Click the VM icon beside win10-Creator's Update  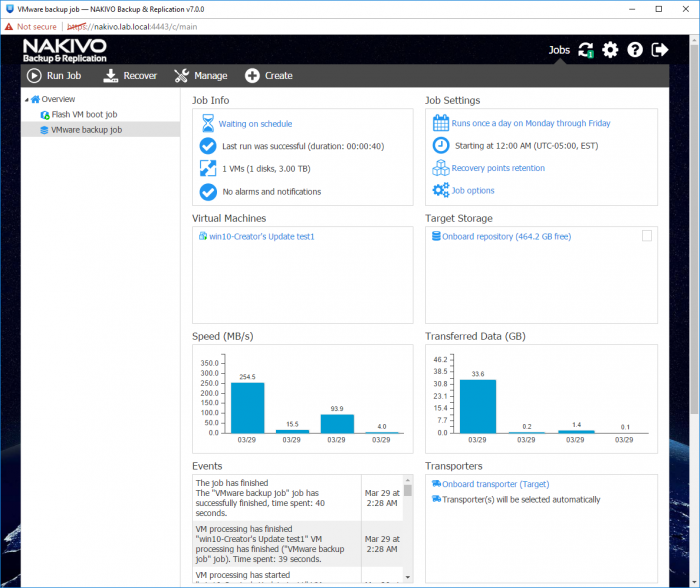203,236
